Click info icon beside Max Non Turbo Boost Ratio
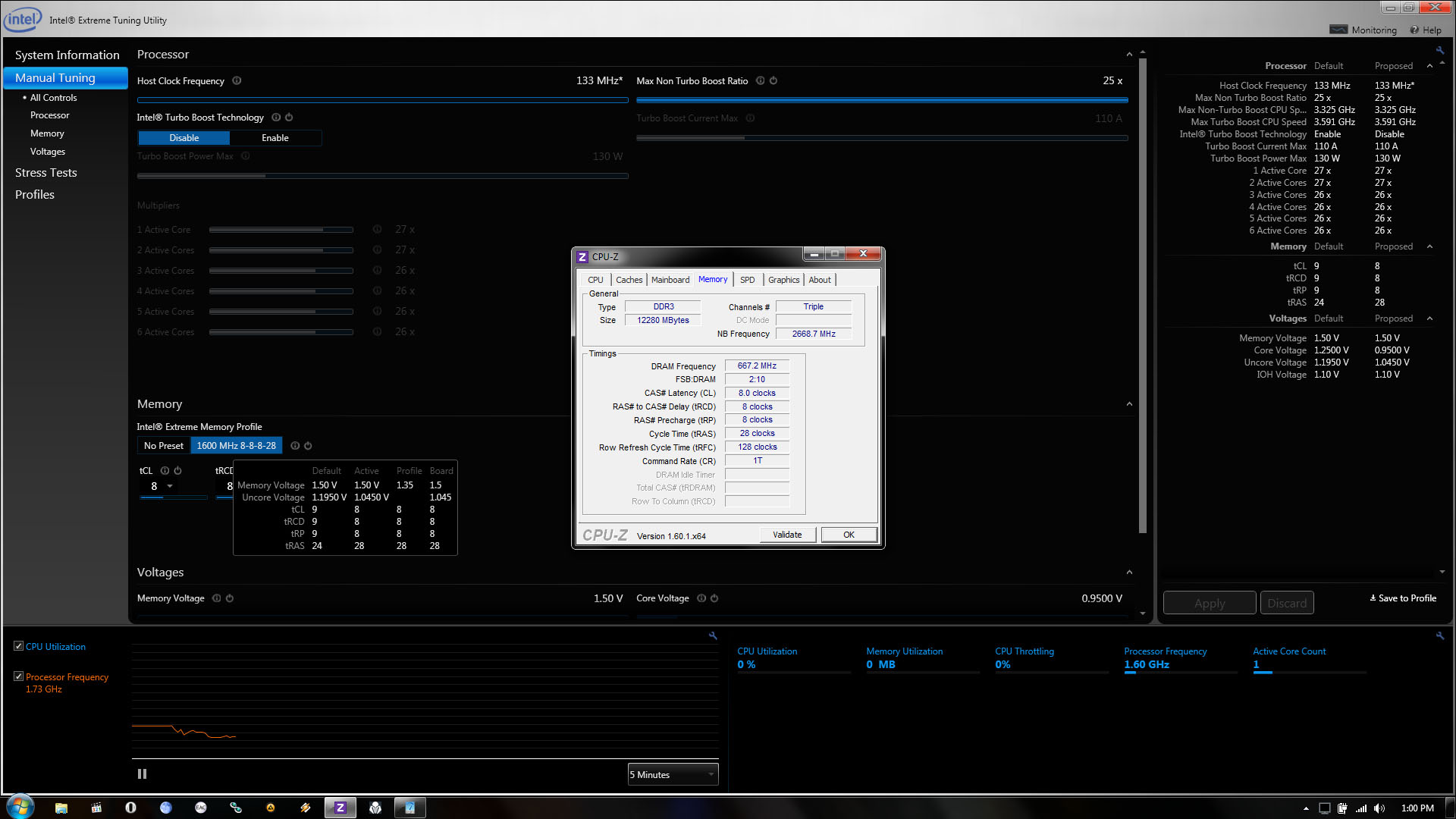The height and width of the screenshot is (819, 1456). pyautogui.click(x=760, y=81)
